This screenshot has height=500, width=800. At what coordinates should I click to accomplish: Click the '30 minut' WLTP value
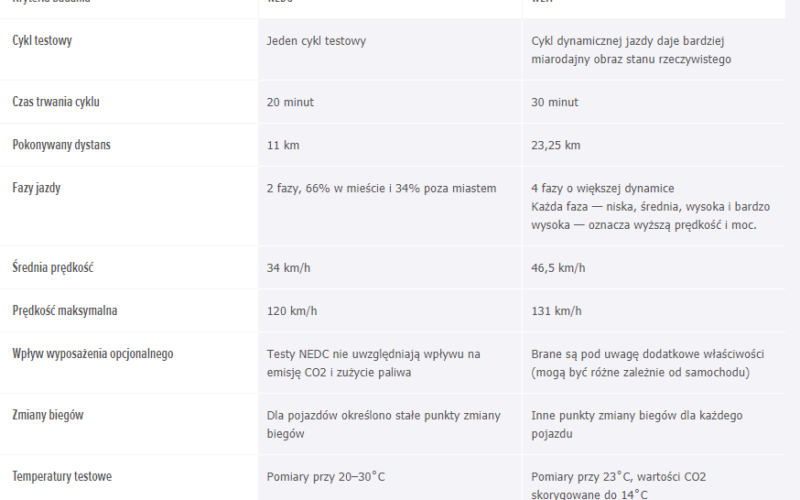tap(555, 102)
